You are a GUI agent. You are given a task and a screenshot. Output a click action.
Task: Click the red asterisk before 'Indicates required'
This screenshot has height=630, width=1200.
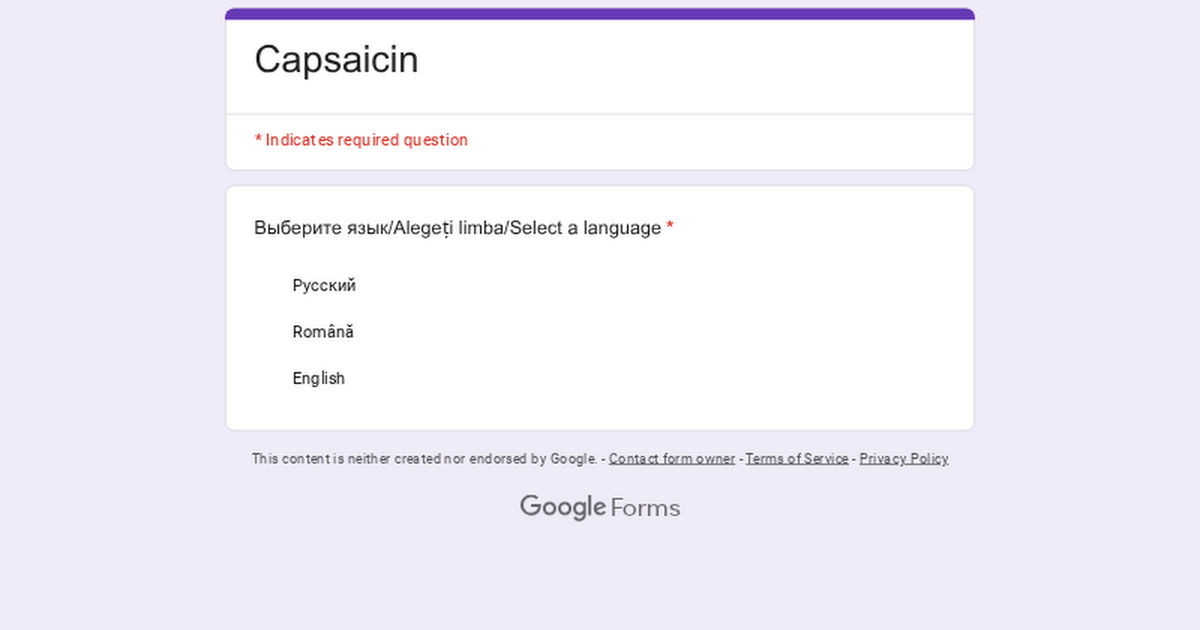click(258, 140)
